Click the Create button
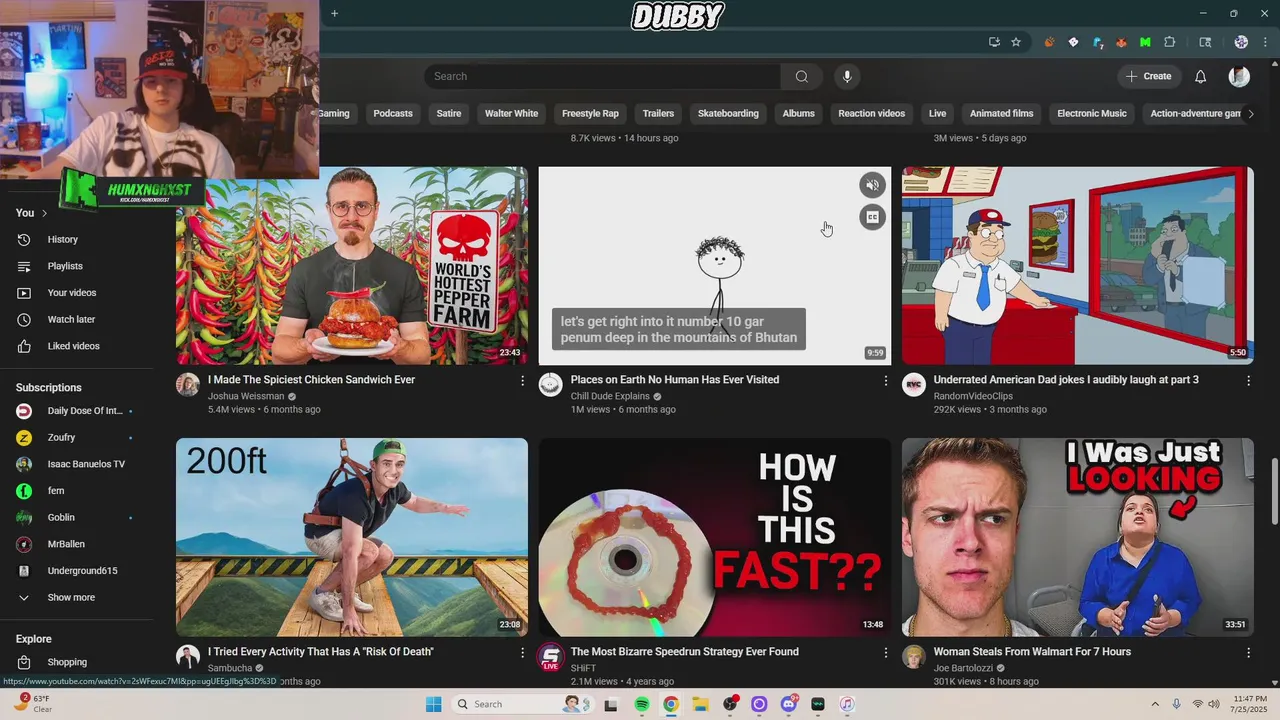This screenshot has height=720, width=1280. 1148,76
